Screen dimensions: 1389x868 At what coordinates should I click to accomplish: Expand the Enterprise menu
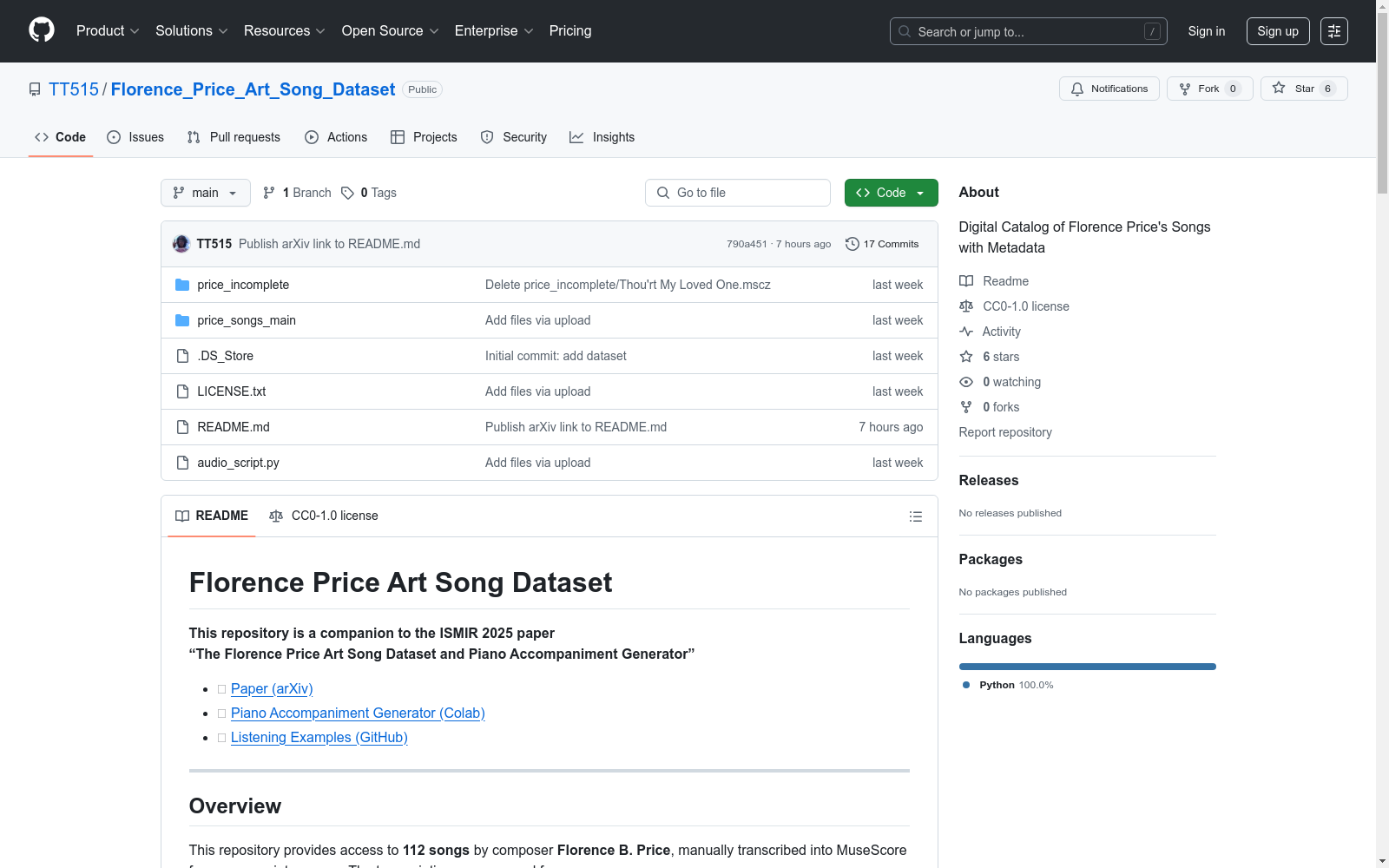point(494,30)
